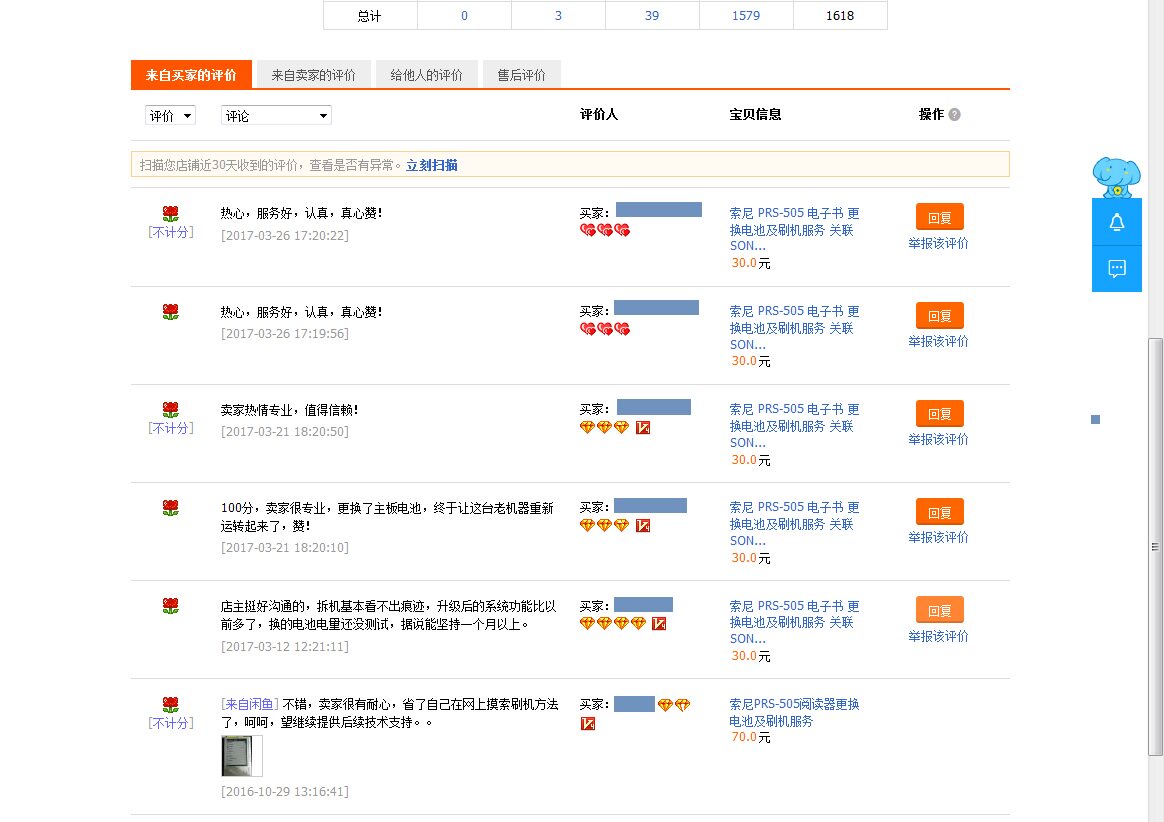1164x822 pixels.
Task: Open the chat message icon in right sidebar
Action: point(1117,268)
